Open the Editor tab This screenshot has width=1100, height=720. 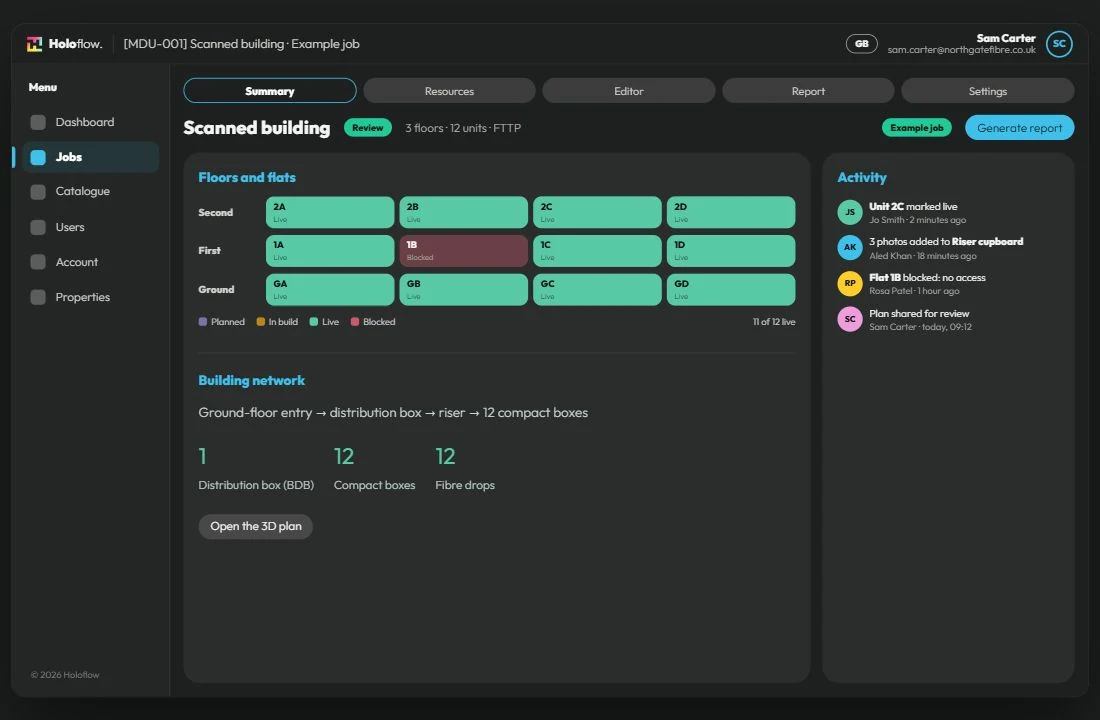tap(629, 91)
